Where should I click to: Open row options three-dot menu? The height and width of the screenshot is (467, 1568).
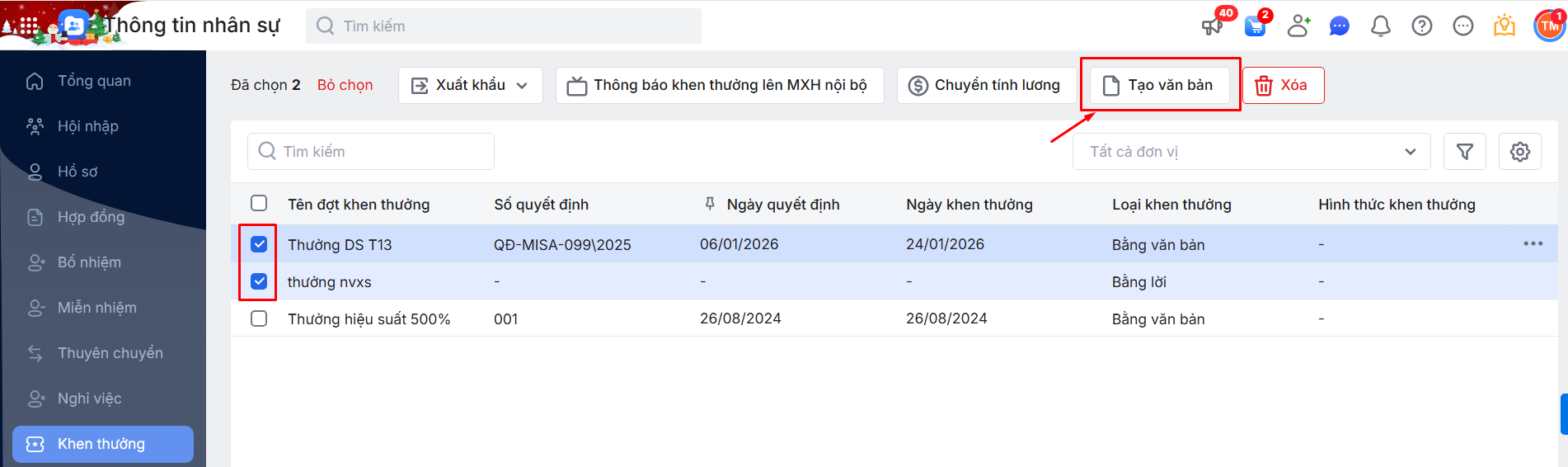point(1533,243)
